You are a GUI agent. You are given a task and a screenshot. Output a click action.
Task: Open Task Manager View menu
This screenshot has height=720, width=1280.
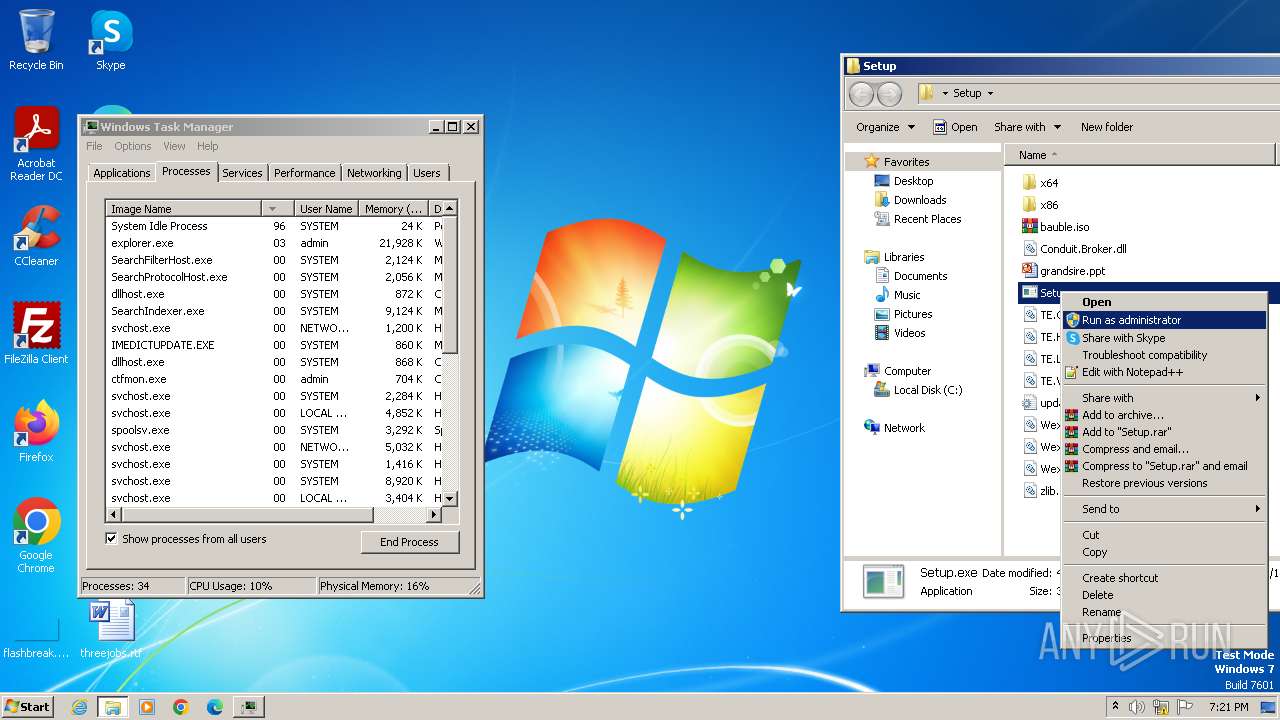click(x=174, y=146)
